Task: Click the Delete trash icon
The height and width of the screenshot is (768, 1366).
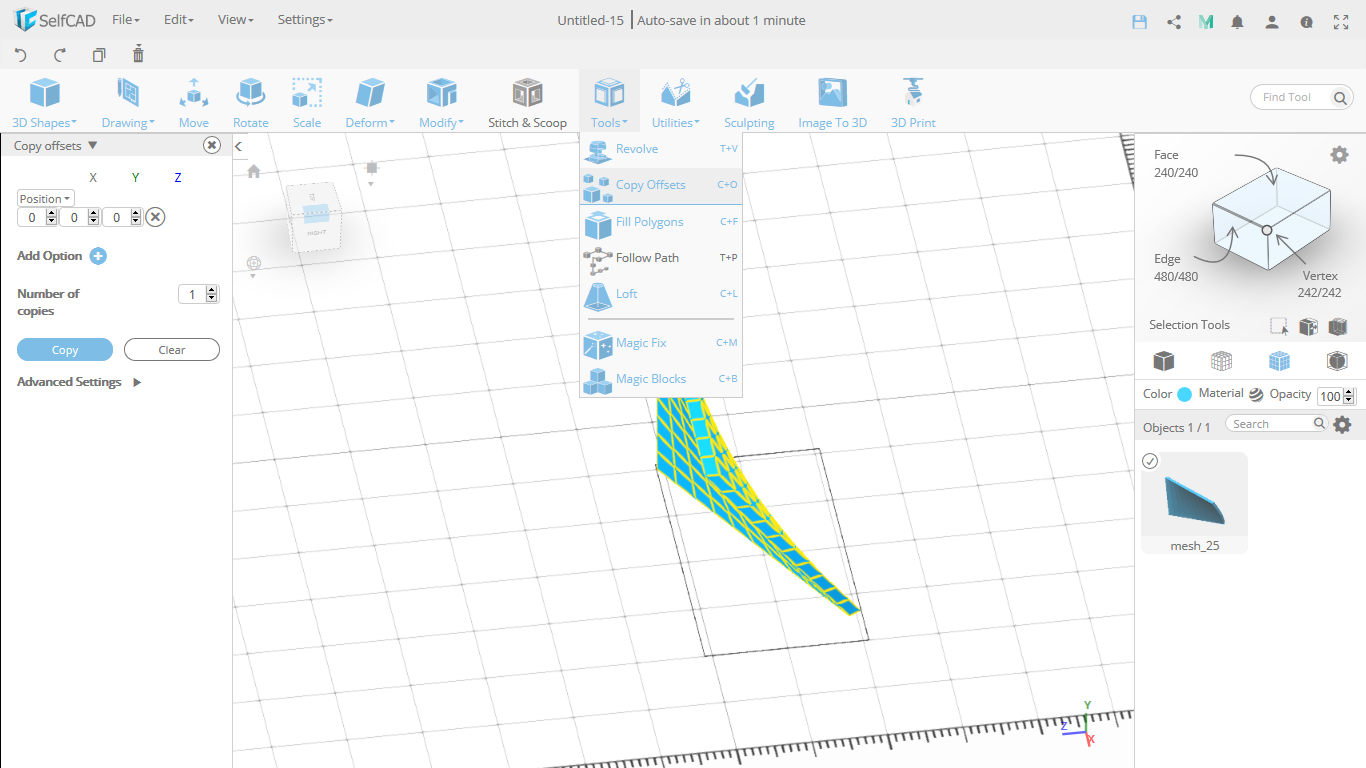Action: [138, 54]
